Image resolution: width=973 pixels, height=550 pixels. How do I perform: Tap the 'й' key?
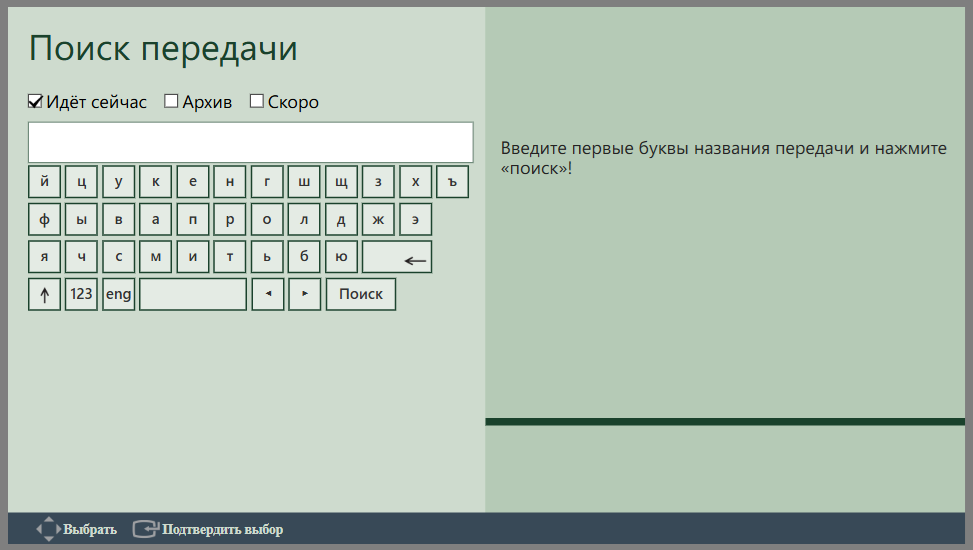point(45,182)
